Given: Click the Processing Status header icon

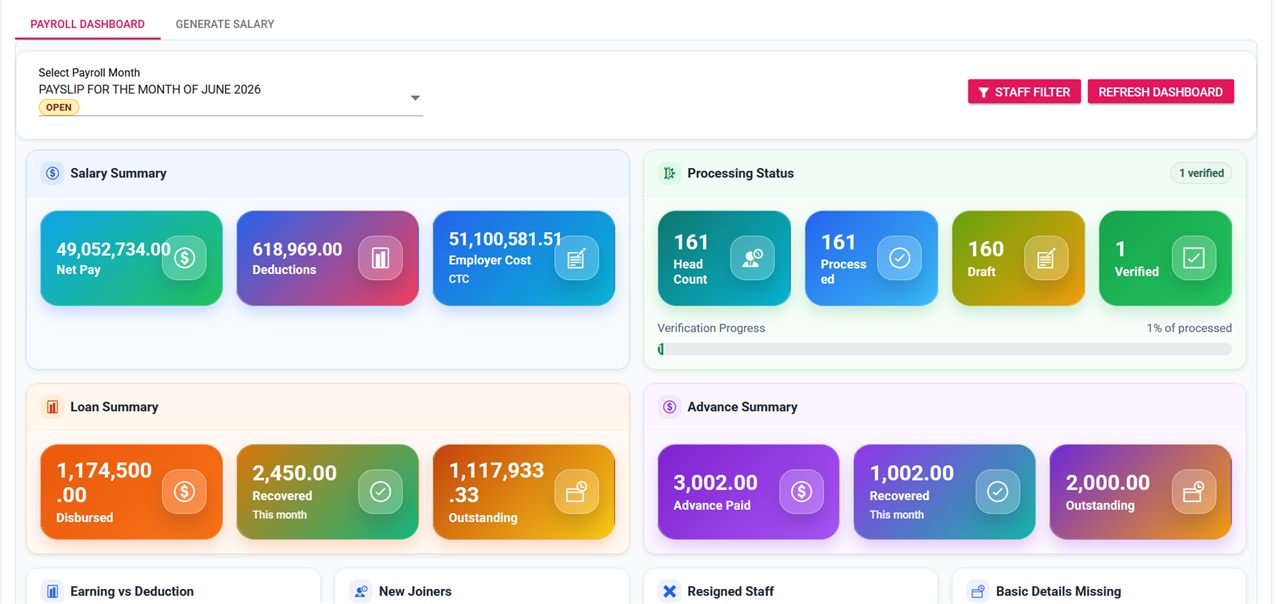Looking at the screenshot, I should click(x=669, y=173).
